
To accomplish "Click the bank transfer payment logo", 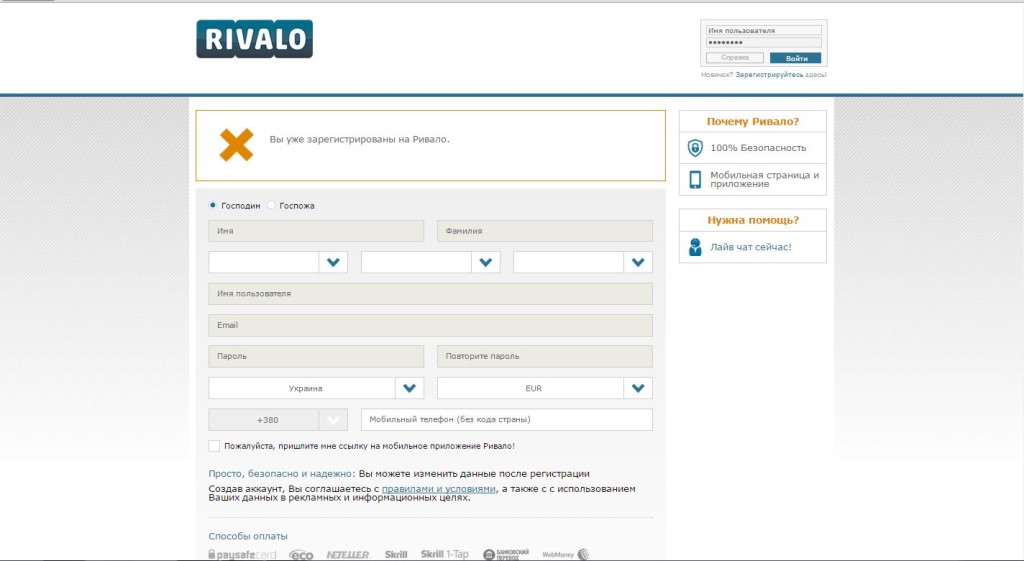I will pos(506,554).
